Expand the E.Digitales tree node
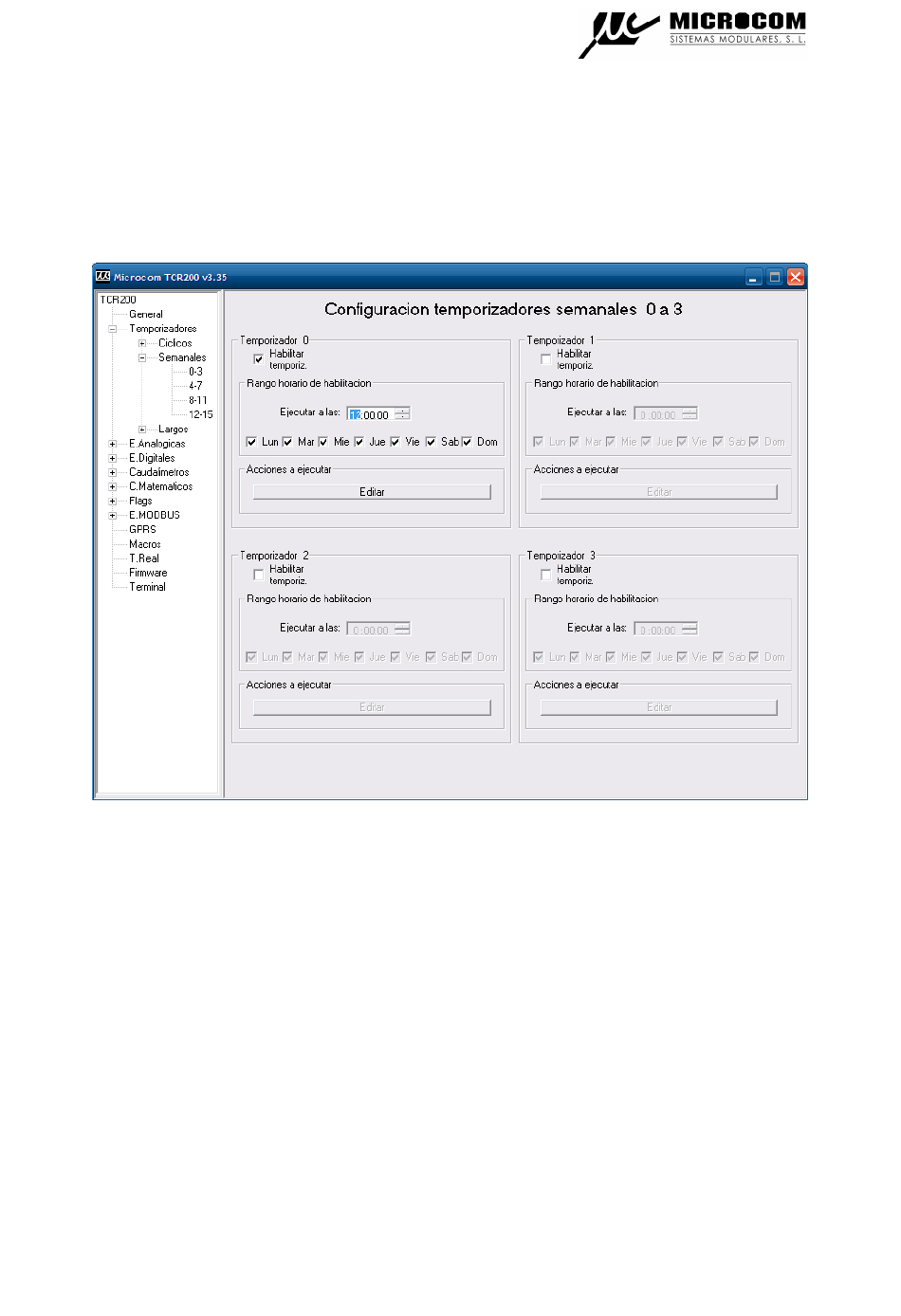Viewport: 901px width, 1316px height. (x=113, y=458)
